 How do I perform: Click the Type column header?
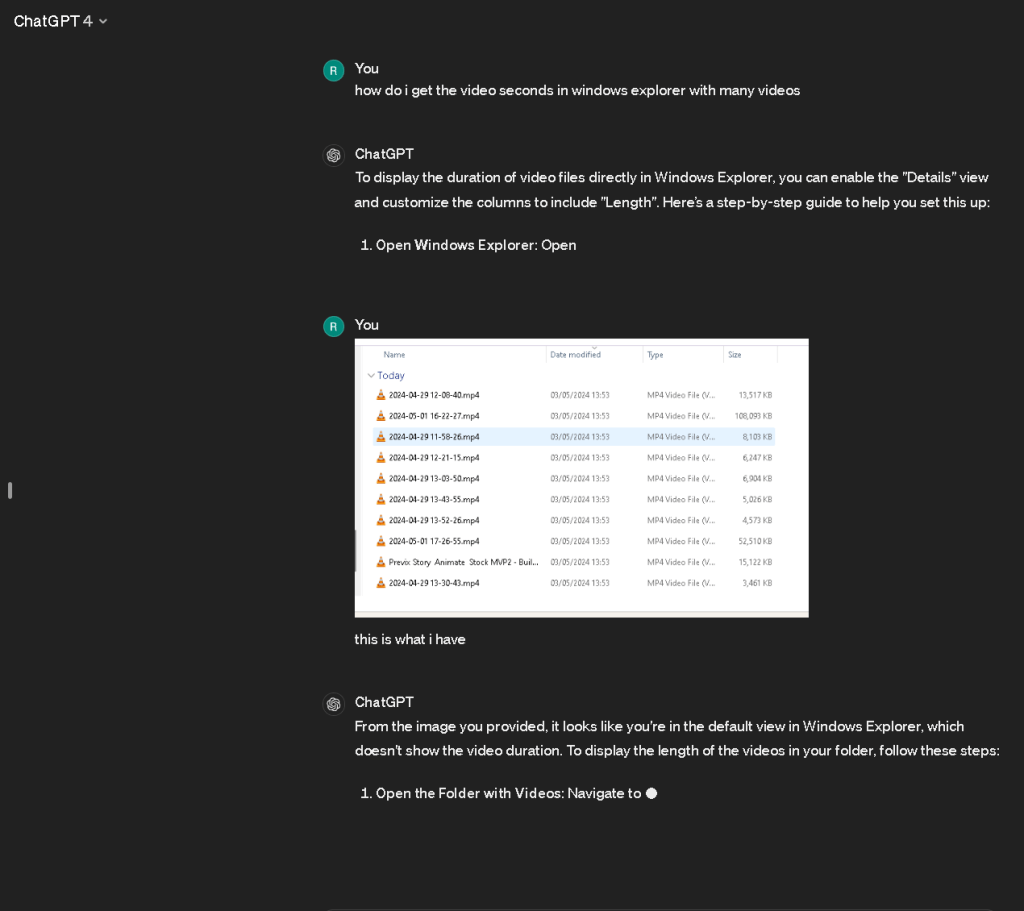[x=655, y=355]
